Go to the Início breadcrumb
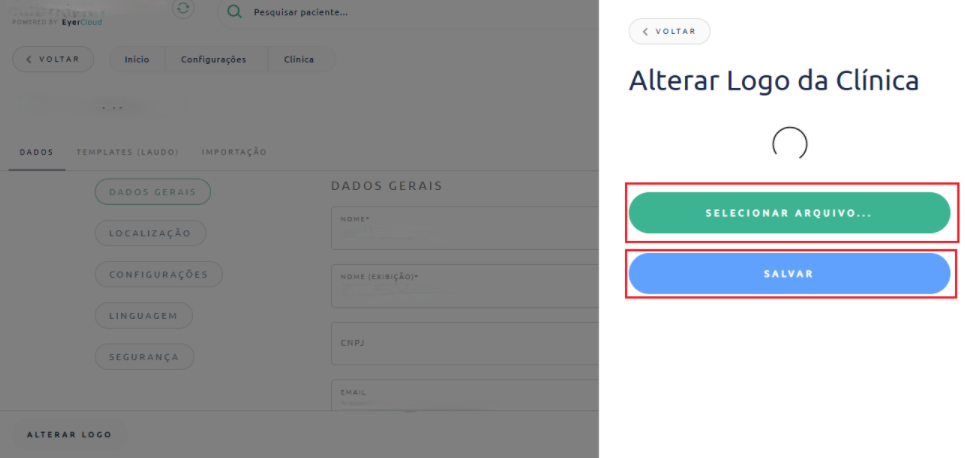Viewport: 965px width, 458px height. [x=137, y=60]
